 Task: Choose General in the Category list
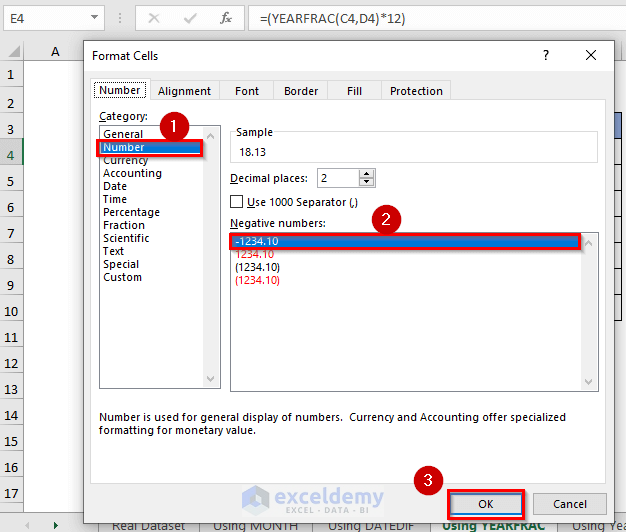coord(123,134)
